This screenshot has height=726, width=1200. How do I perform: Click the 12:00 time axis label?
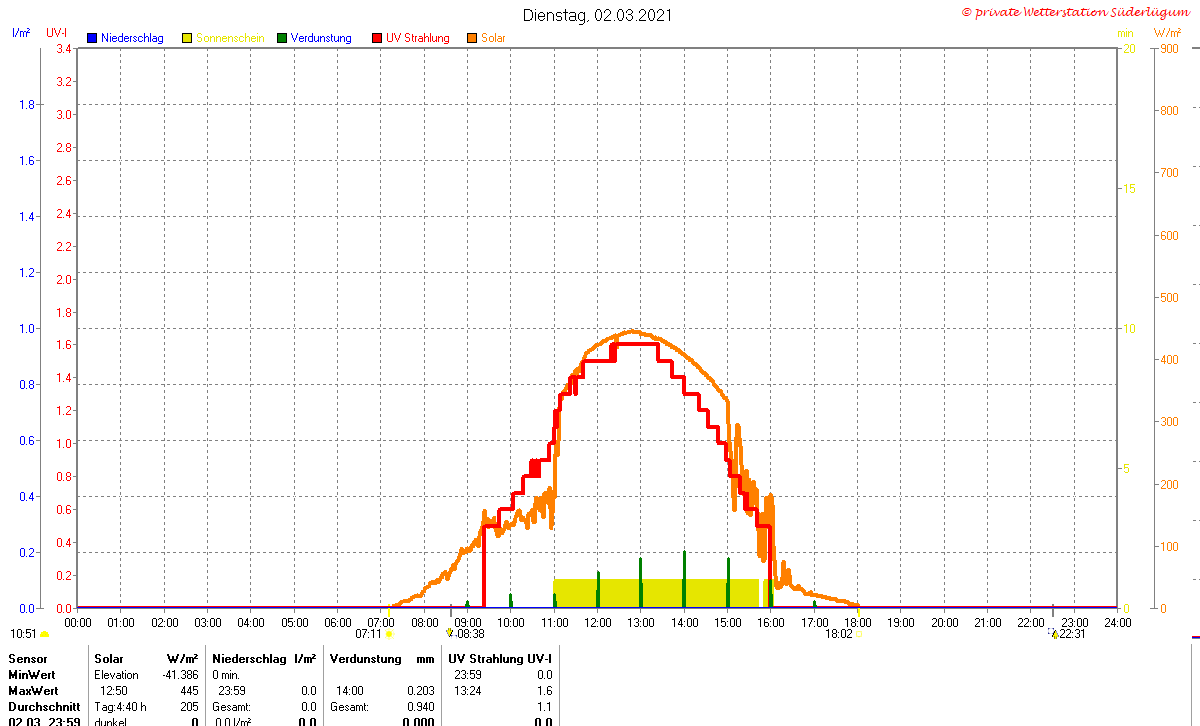[598, 622]
